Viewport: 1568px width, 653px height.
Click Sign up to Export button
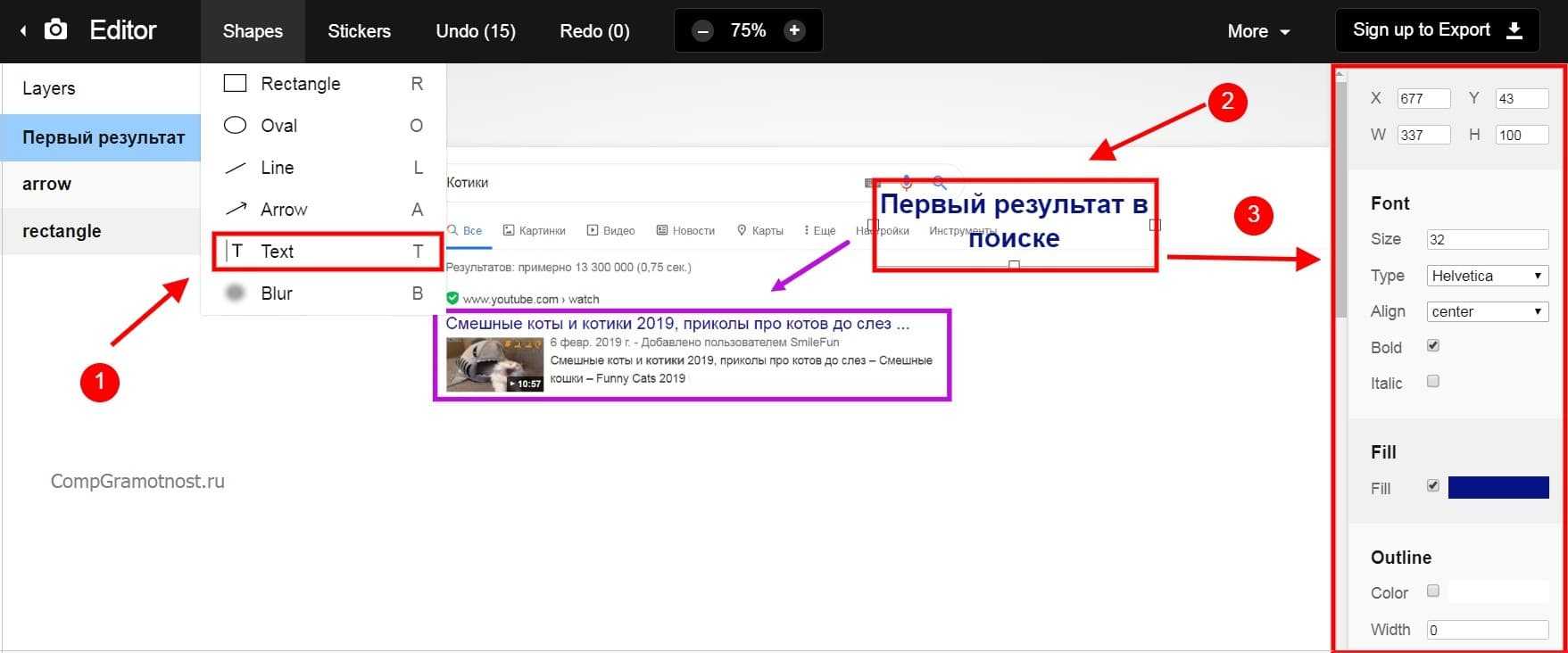coord(1437,30)
